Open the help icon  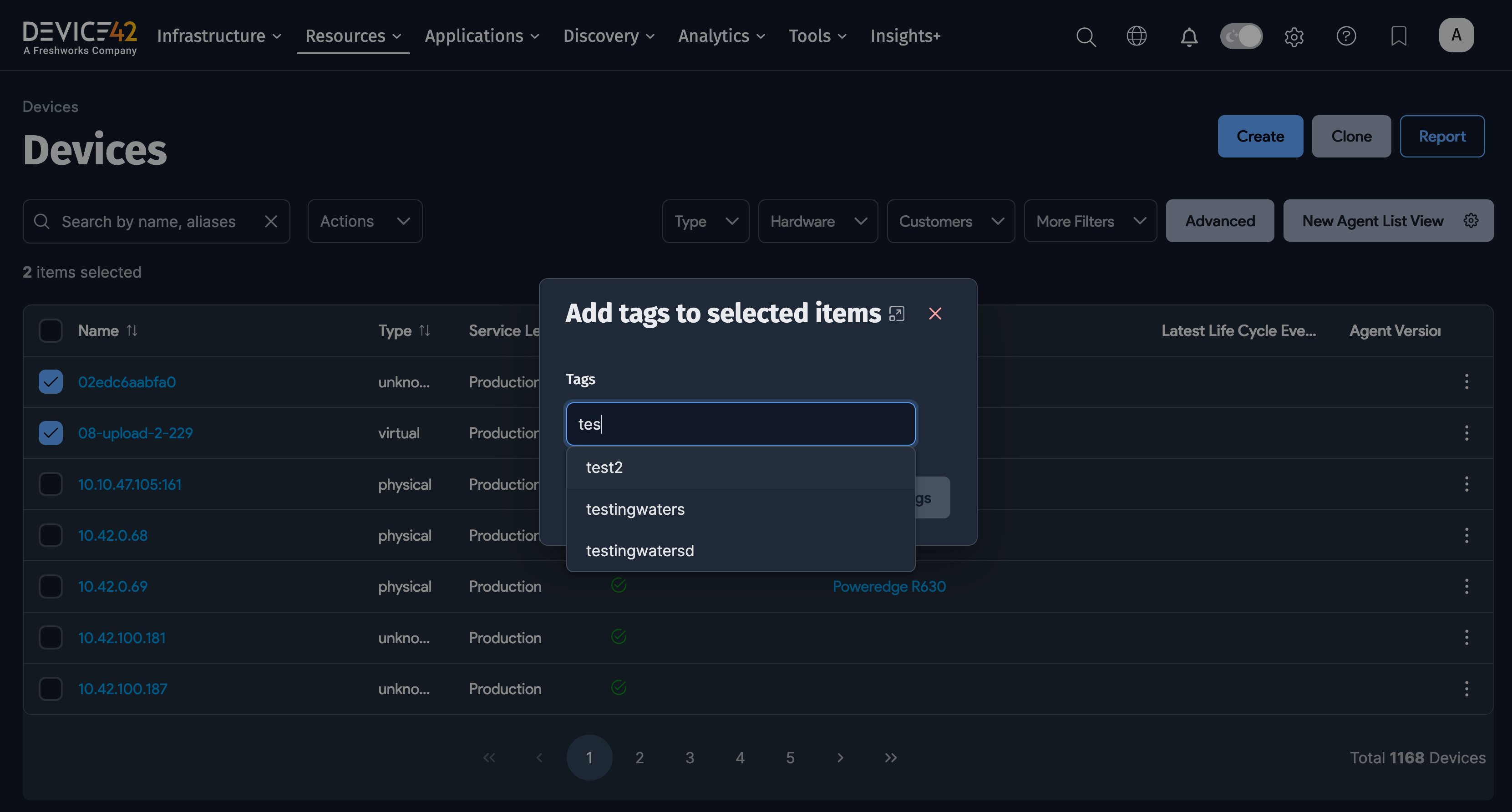click(1346, 36)
